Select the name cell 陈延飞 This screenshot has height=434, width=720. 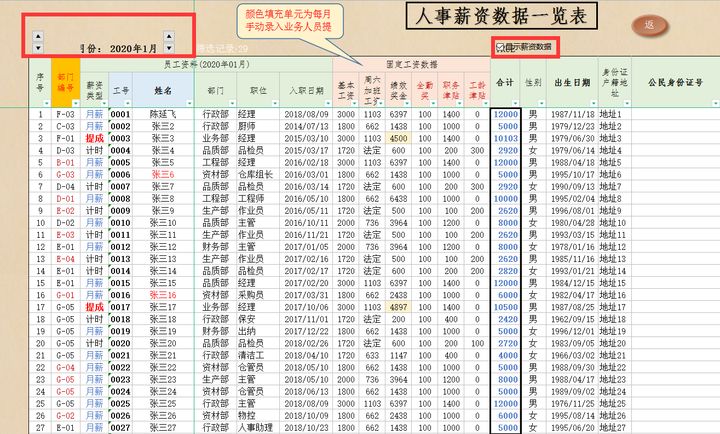pyautogui.click(x=163, y=114)
